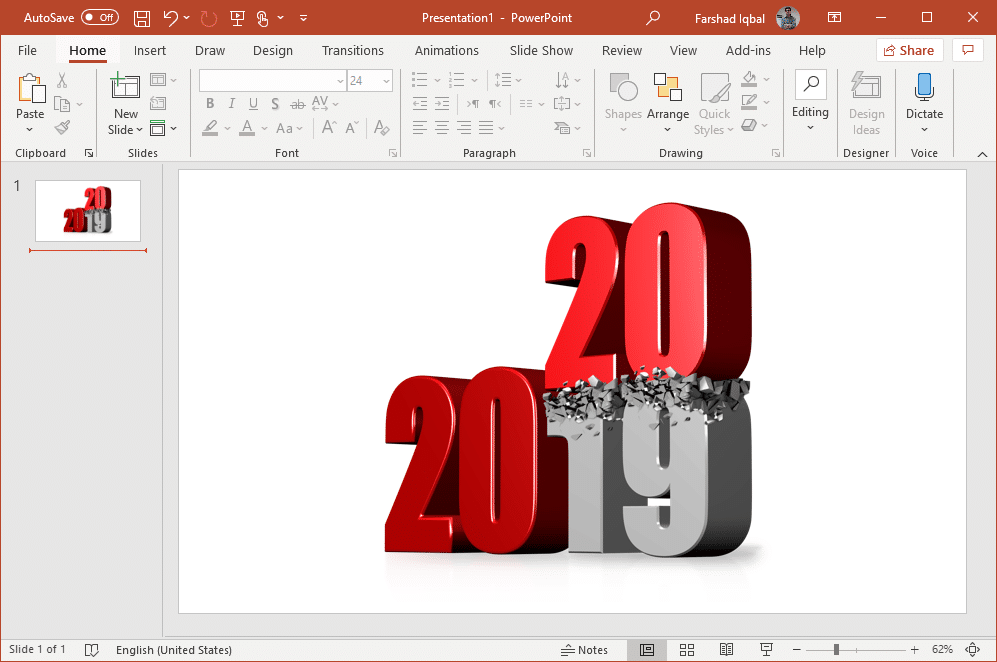Switch to Slide Sorter view
The image size is (997, 662).
[x=687, y=649]
